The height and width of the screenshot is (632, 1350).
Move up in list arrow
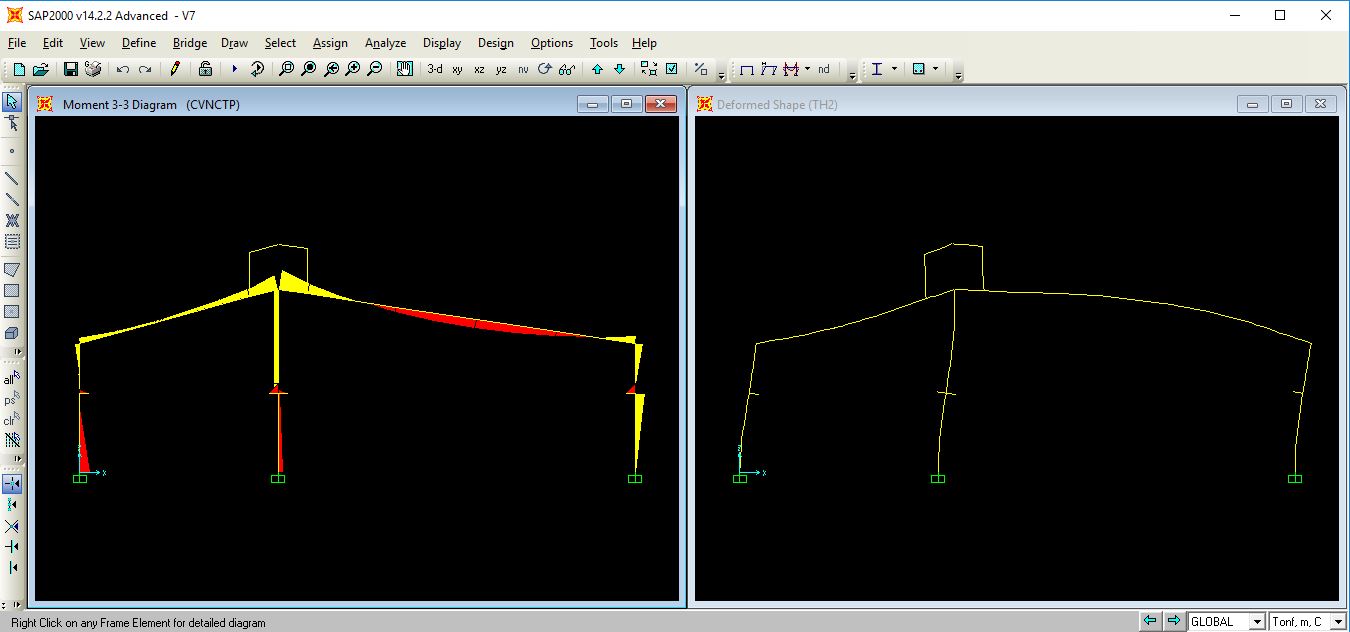coord(597,69)
